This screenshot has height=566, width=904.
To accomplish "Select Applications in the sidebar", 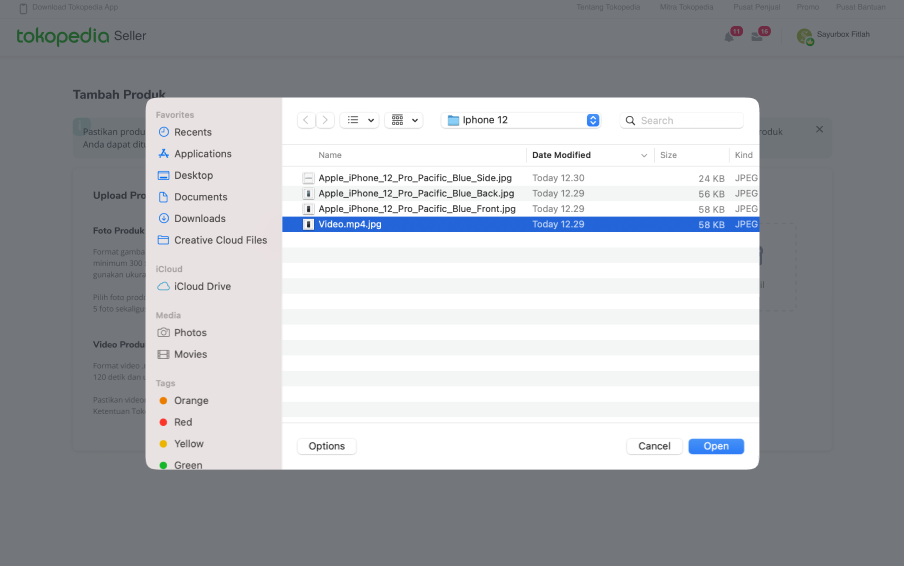I will click(x=202, y=153).
